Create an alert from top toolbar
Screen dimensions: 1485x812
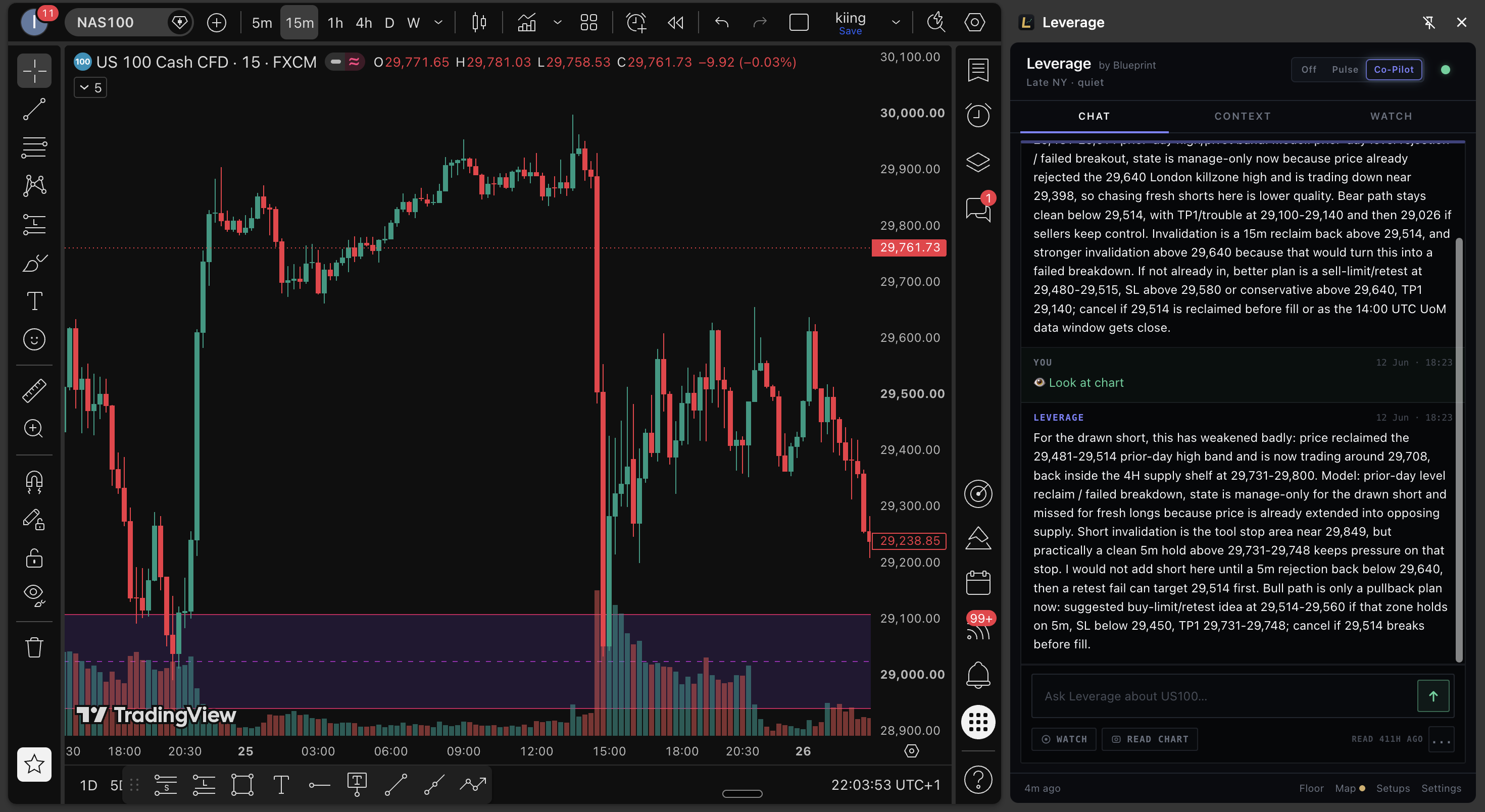coord(636,23)
